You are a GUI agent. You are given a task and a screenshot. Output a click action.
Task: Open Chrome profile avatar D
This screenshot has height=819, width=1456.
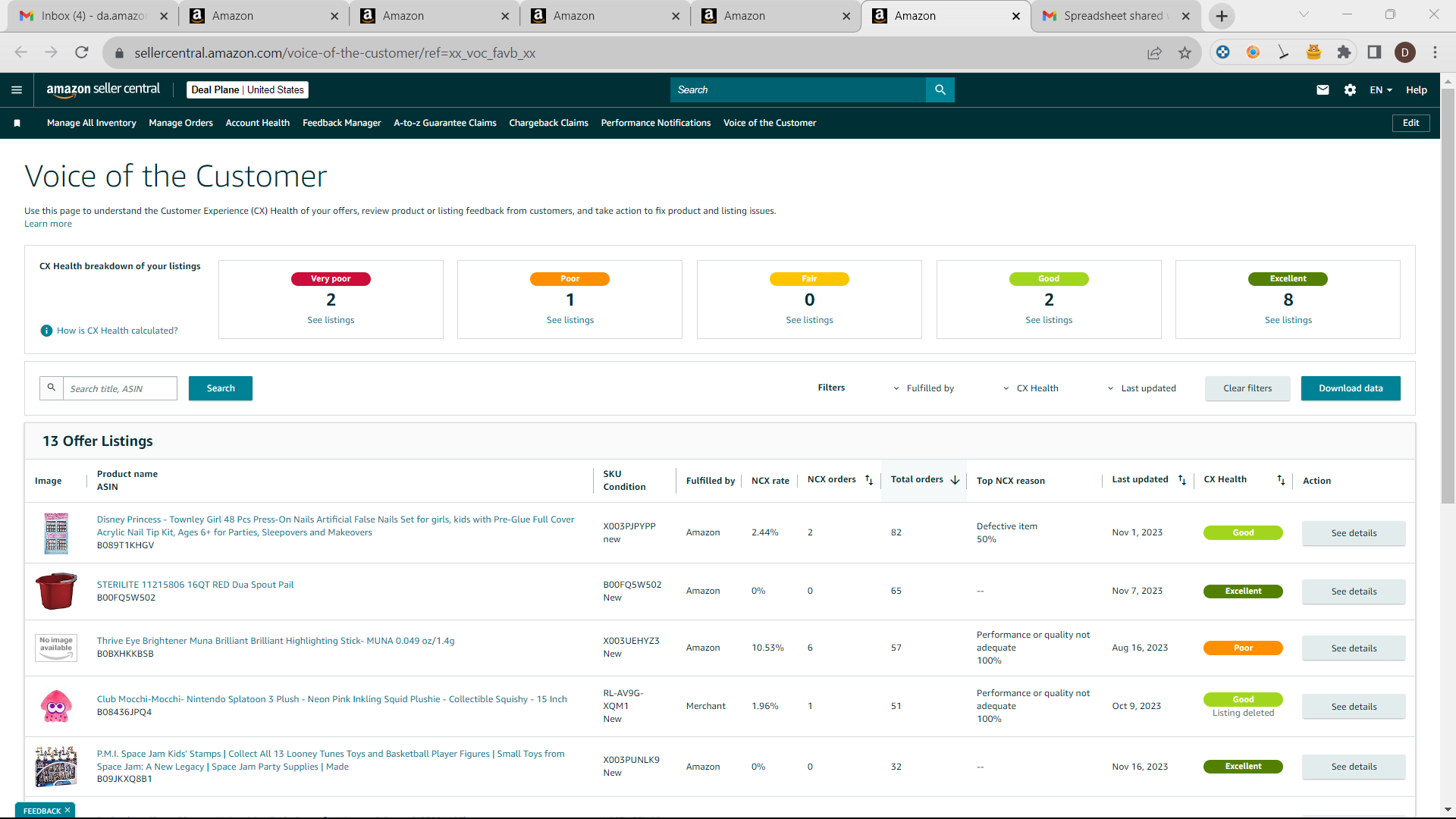pos(1405,52)
